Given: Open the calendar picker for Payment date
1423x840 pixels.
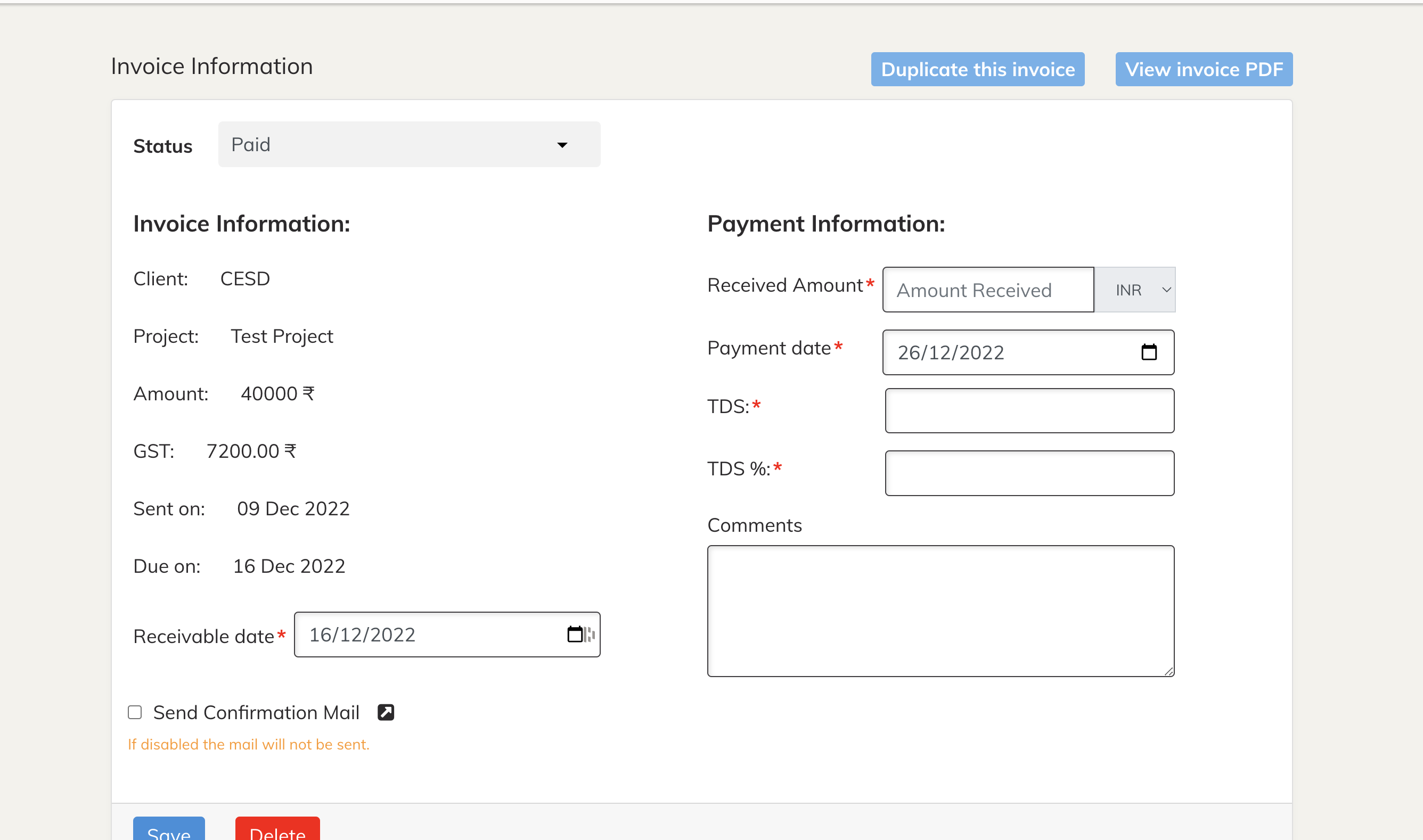Looking at the screenshot, I should 1149,352.
